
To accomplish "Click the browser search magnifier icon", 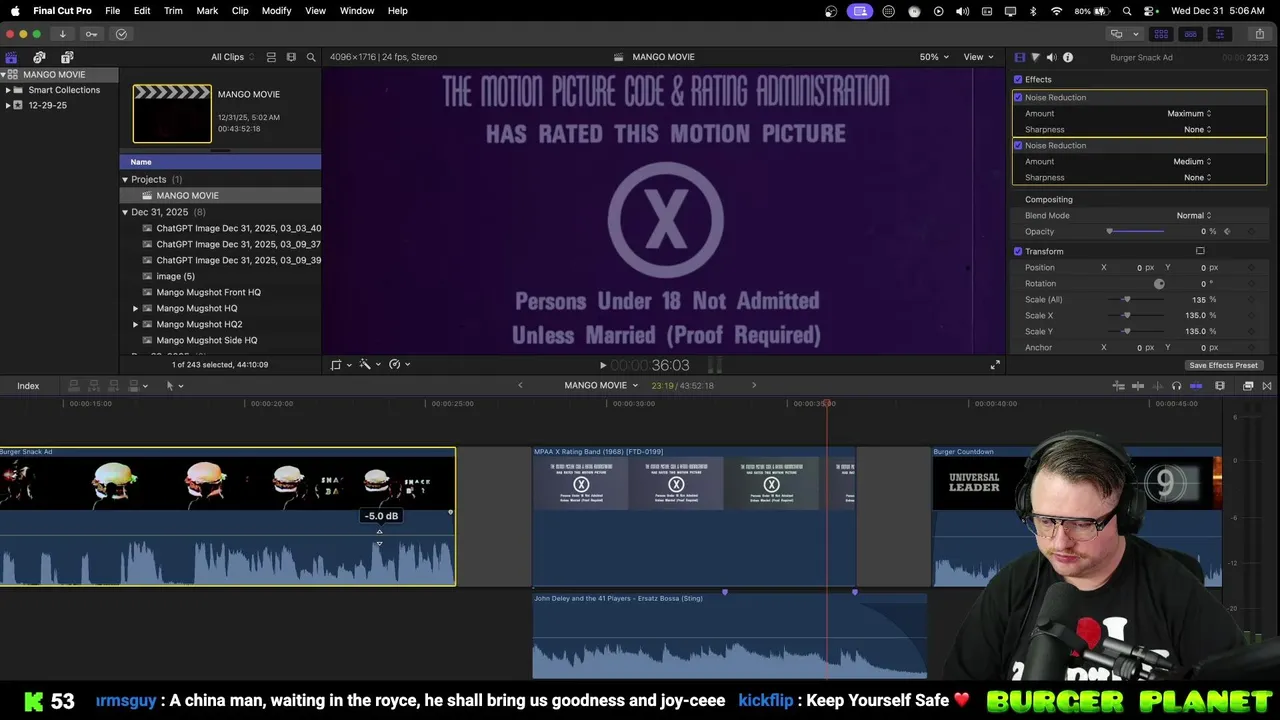I will (x=311, y=57).
